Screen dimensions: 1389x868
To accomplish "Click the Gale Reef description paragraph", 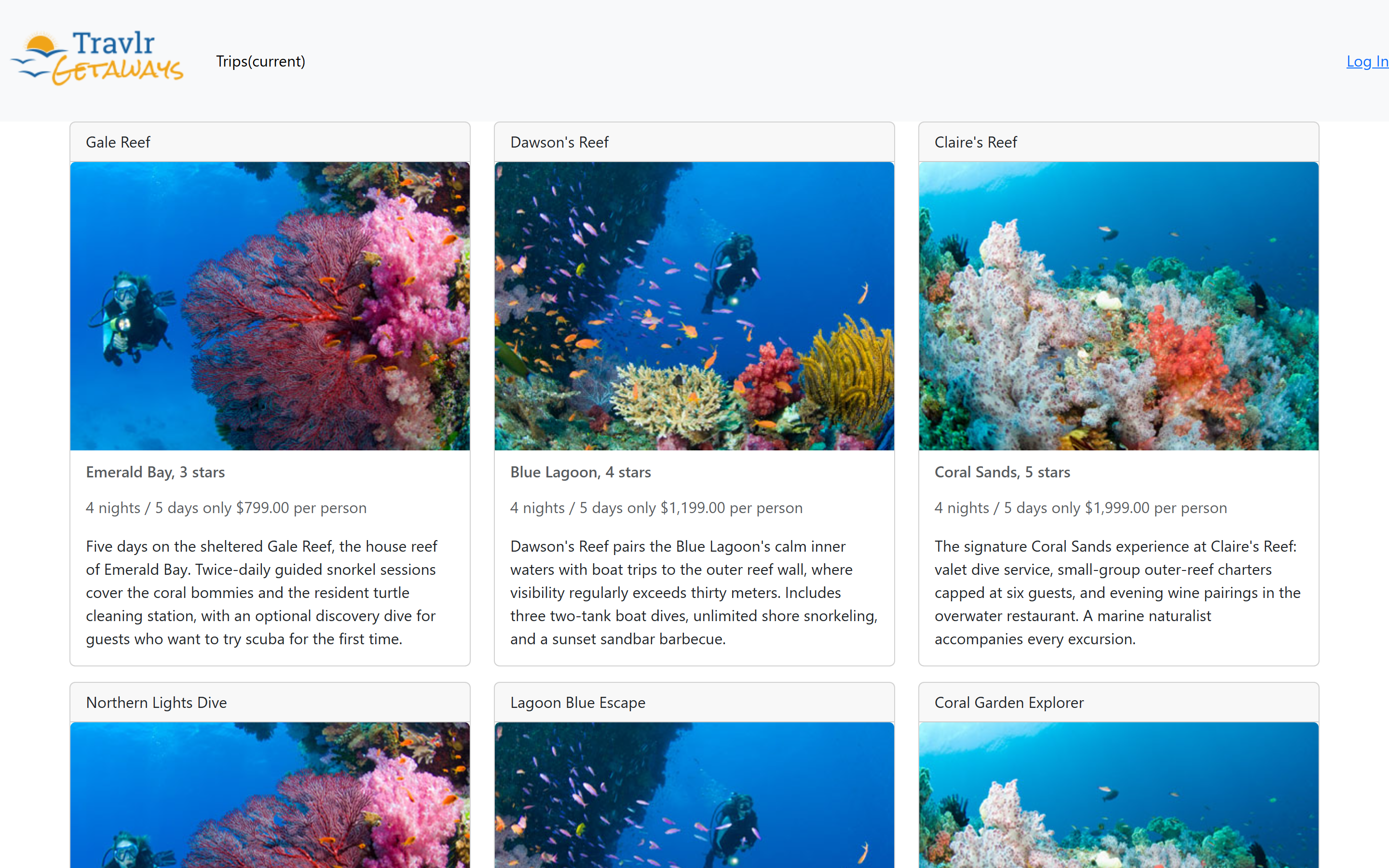I will [x=270, y=593].
